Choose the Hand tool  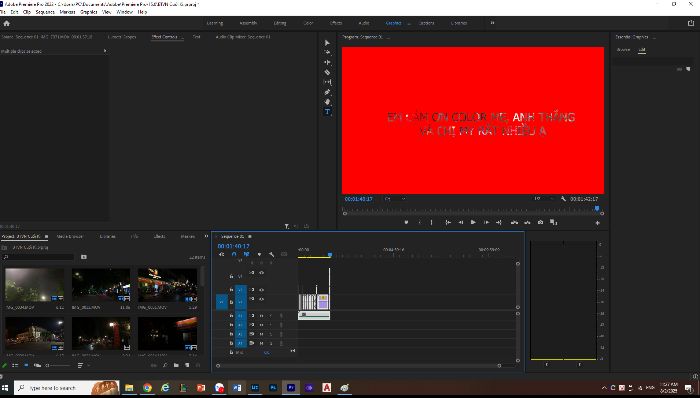point(327,102)
